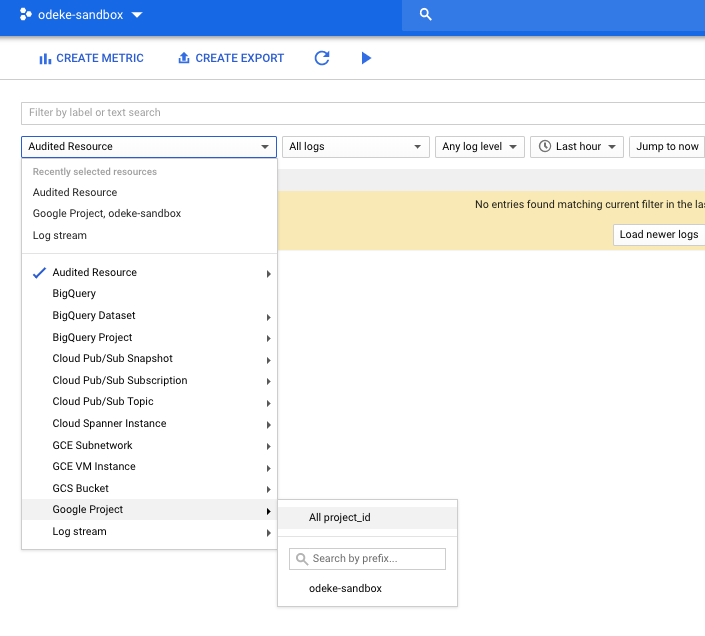Viewport: 705px width, 636px height.
Task: Click the Google Cloud project hexagon icon
Action: 26,14
